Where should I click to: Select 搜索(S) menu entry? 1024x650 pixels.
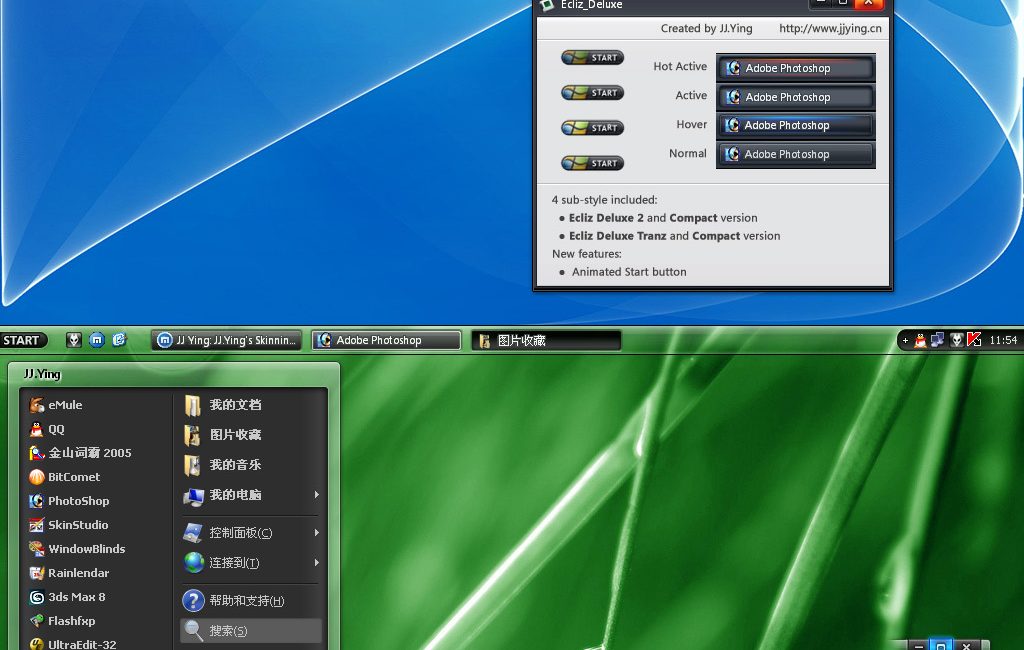pos(251,630)
